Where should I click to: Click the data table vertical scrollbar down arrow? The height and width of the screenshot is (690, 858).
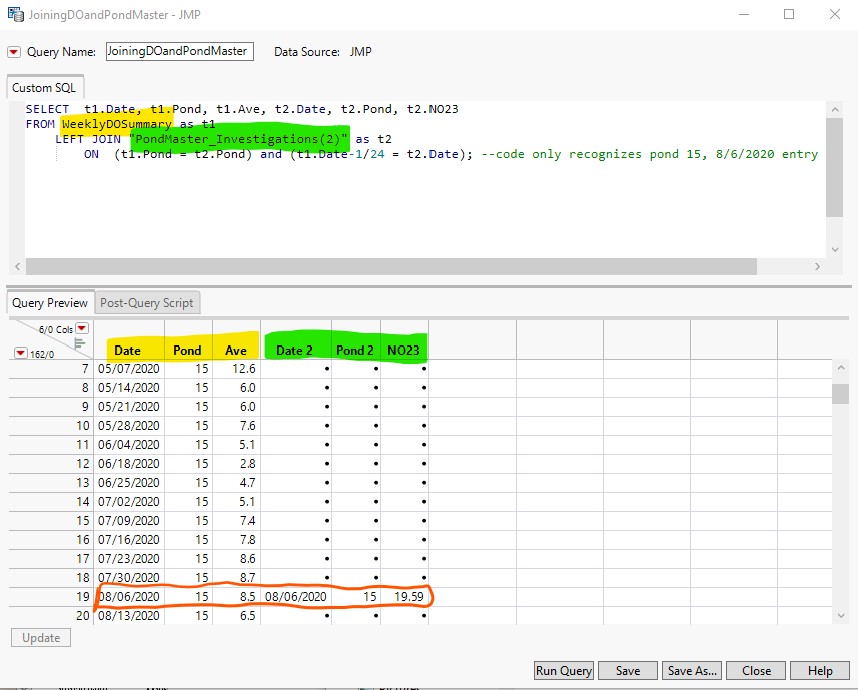pos(841,616)
